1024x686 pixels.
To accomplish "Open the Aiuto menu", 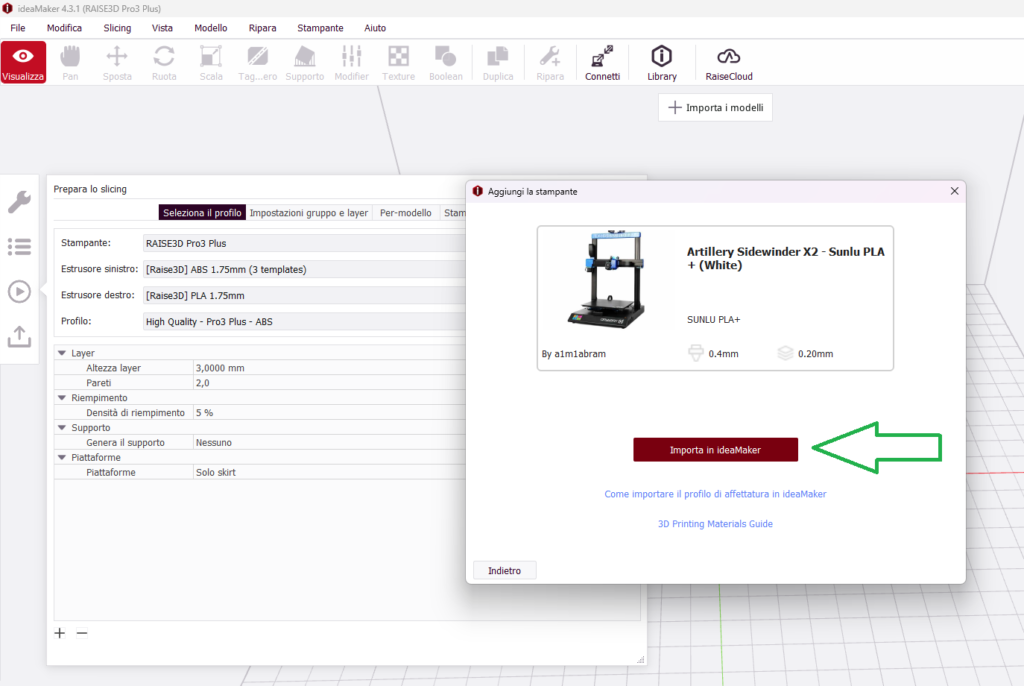I will [x=375, y=28].
